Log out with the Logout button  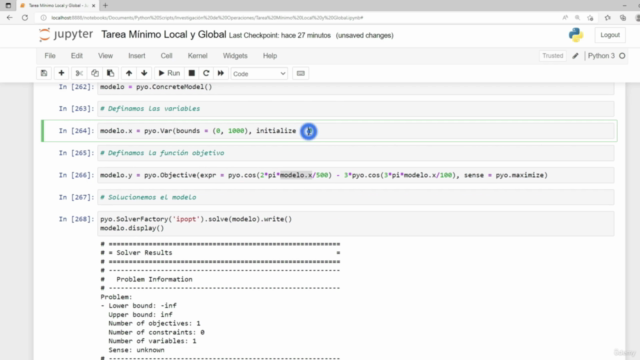(610, 35)
